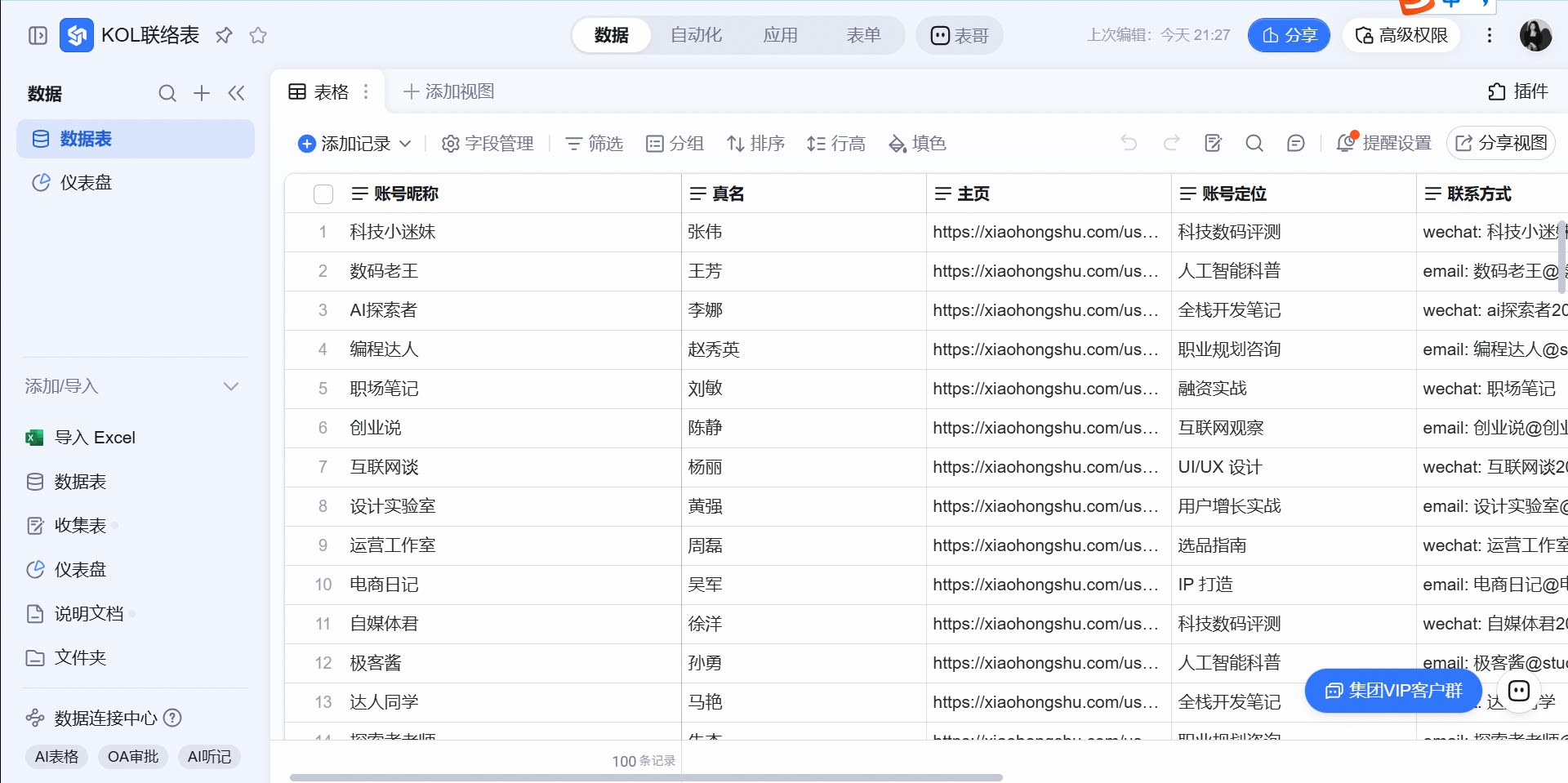Open the 筛选 filter toggle
This screenshot has height=783, width=1568.
[594, 144]
